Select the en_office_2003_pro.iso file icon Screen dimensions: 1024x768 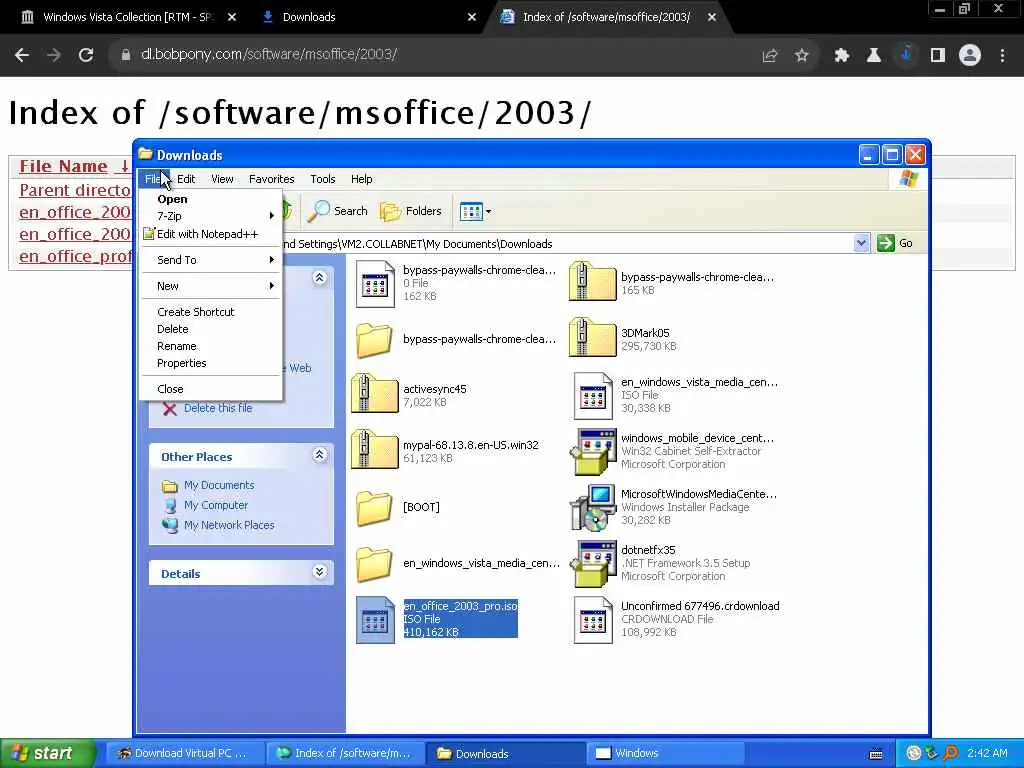tap(376, 620)
